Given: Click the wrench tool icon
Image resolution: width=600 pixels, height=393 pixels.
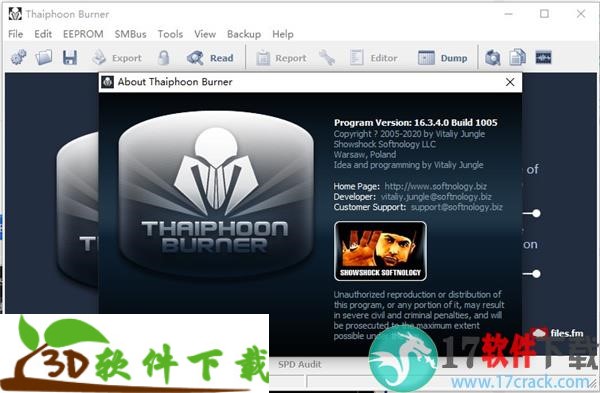Looking at the screenshot, I should click(327, 58).
